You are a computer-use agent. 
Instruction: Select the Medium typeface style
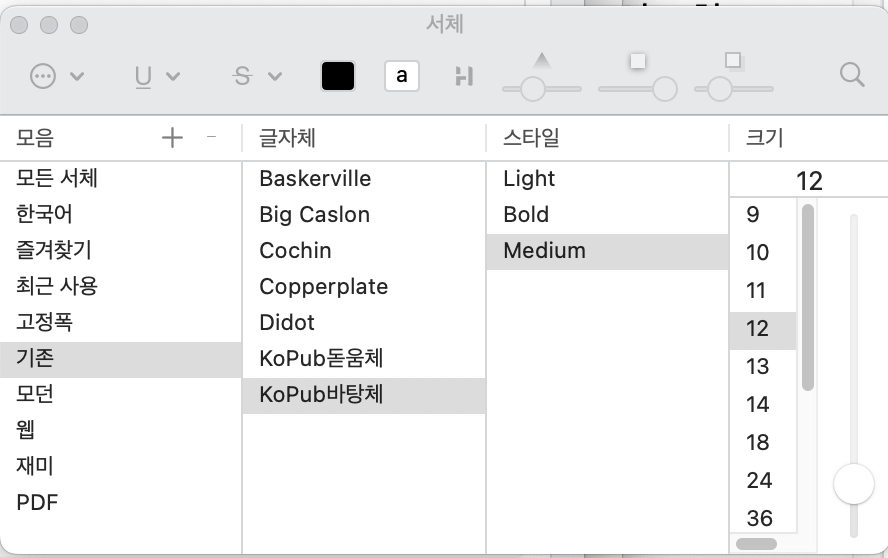[x=607, y=251]
